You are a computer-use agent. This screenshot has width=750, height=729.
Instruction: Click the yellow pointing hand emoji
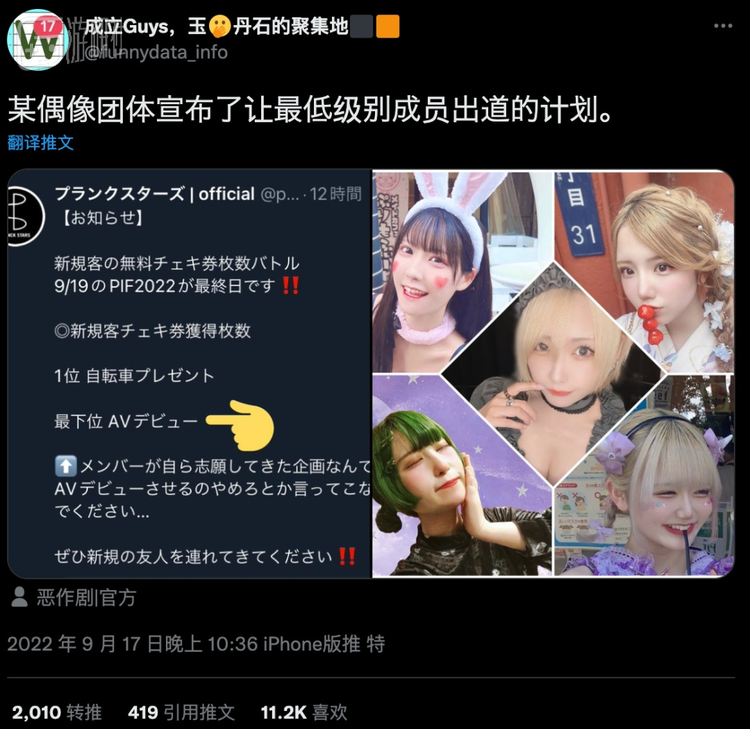(240, 425)
